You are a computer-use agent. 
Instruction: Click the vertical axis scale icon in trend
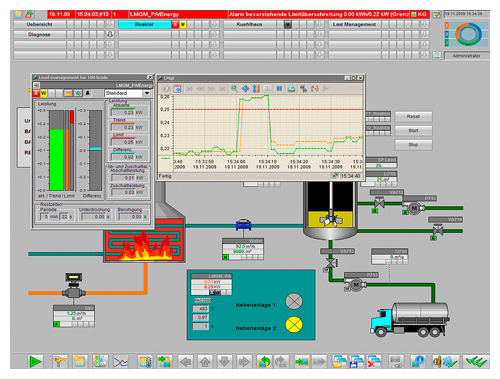pyautogui.click(x=256, y=89)
